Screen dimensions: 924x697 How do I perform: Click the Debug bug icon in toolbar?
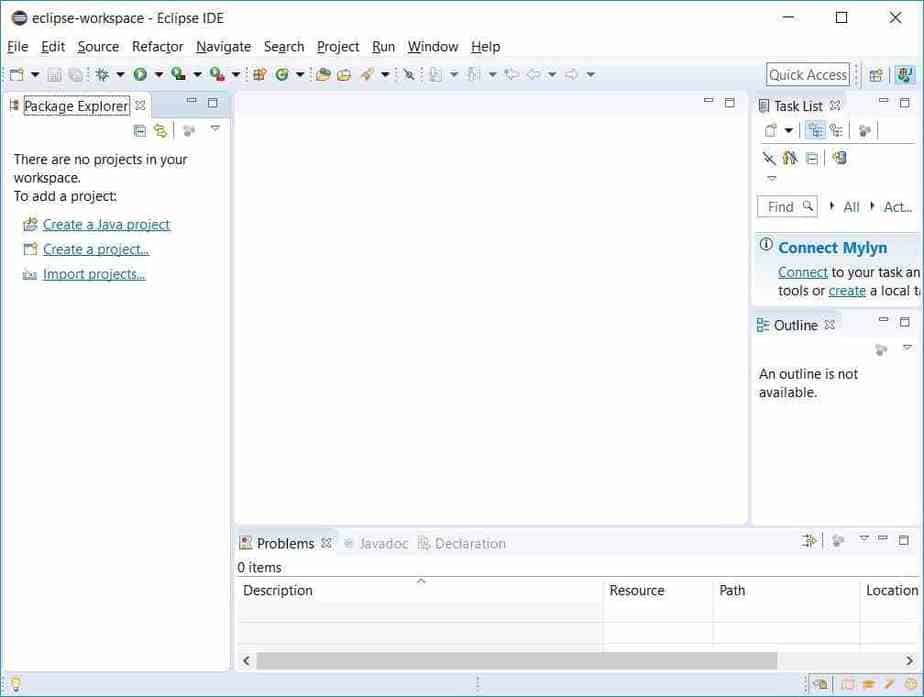coord(102,74)
